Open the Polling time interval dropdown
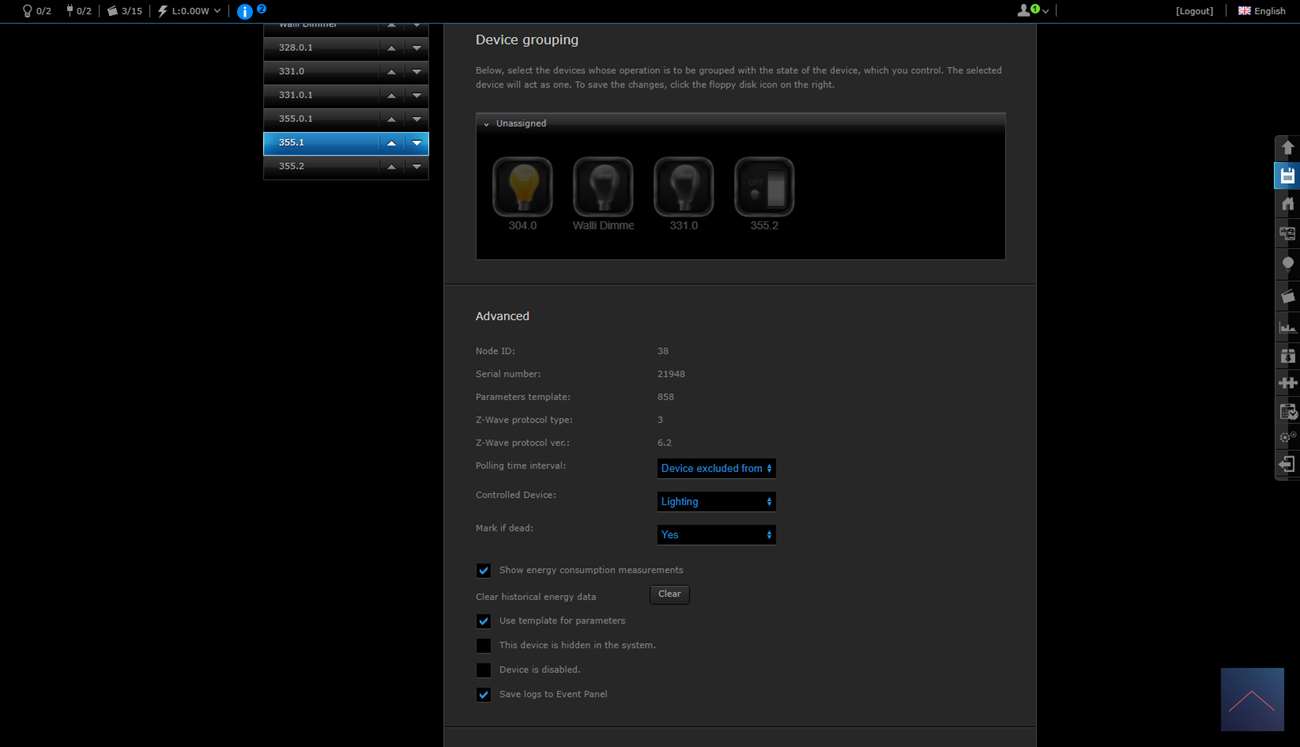 (x=716, y=468)
